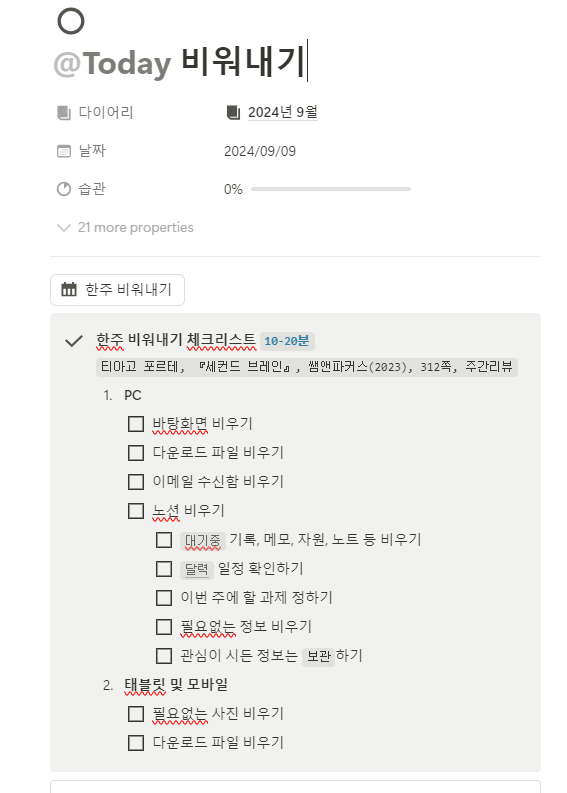Click the 다이어리 property book icon

point(64,112)
